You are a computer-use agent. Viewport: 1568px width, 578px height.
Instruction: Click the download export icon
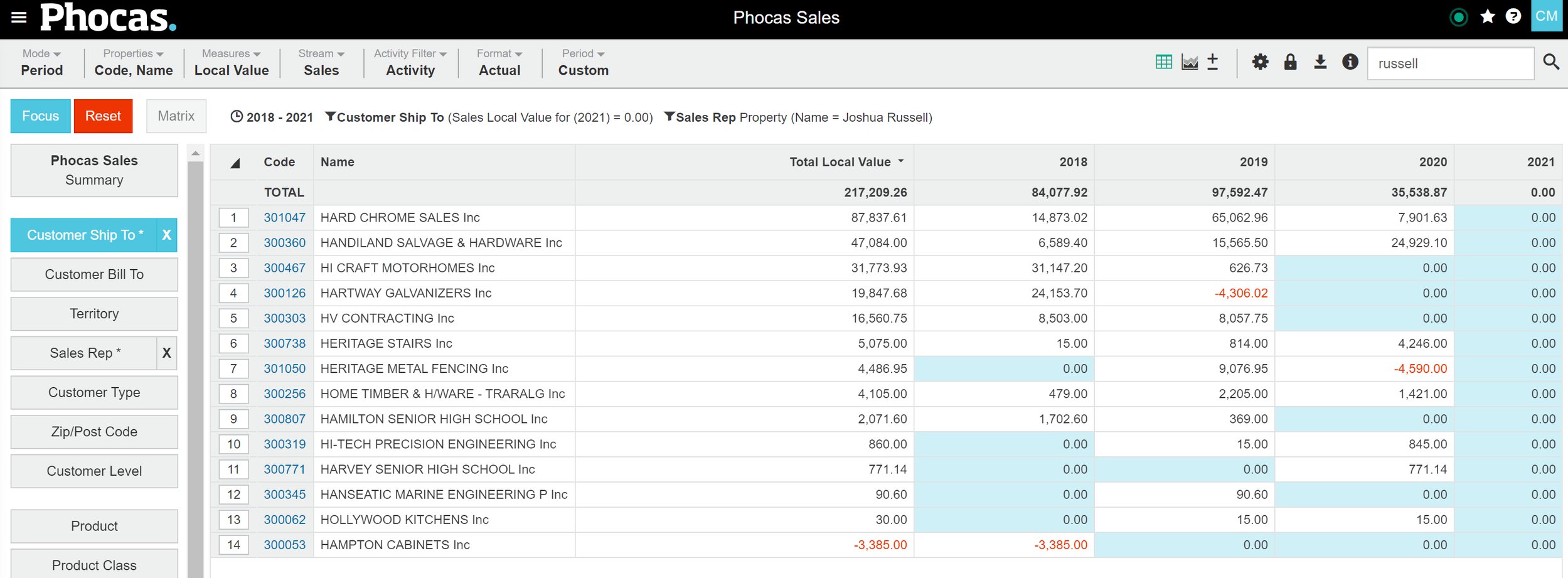tap(1321, 62)
